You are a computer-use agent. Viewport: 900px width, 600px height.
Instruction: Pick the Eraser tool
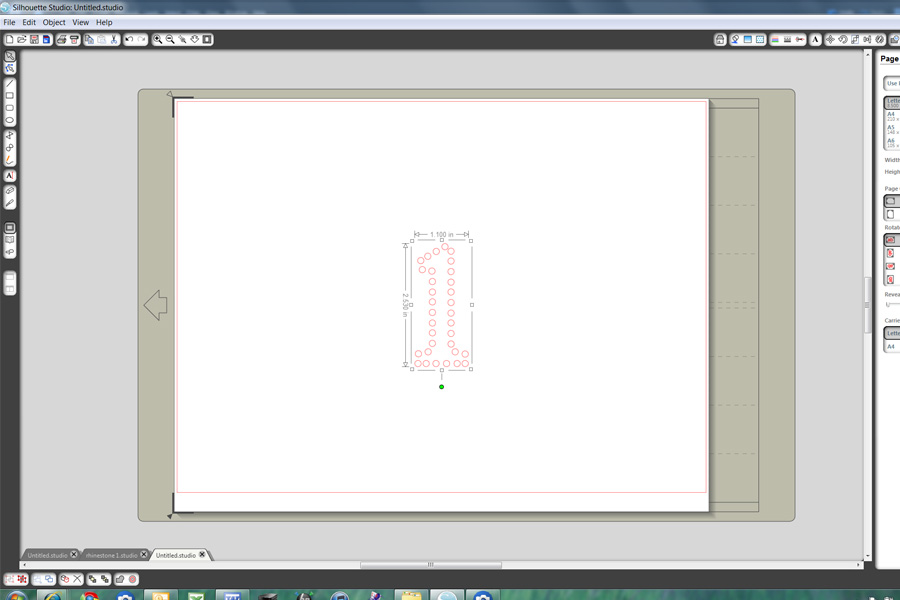(x=10, y=190)
